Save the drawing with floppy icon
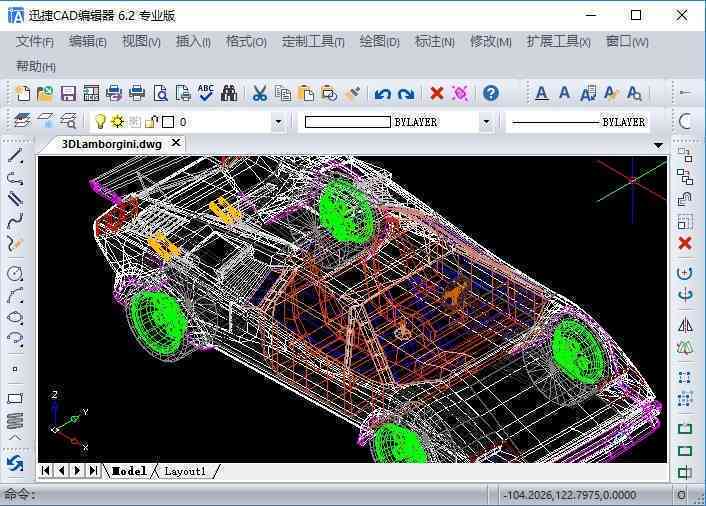706x506 pixels. pos(68,93)
